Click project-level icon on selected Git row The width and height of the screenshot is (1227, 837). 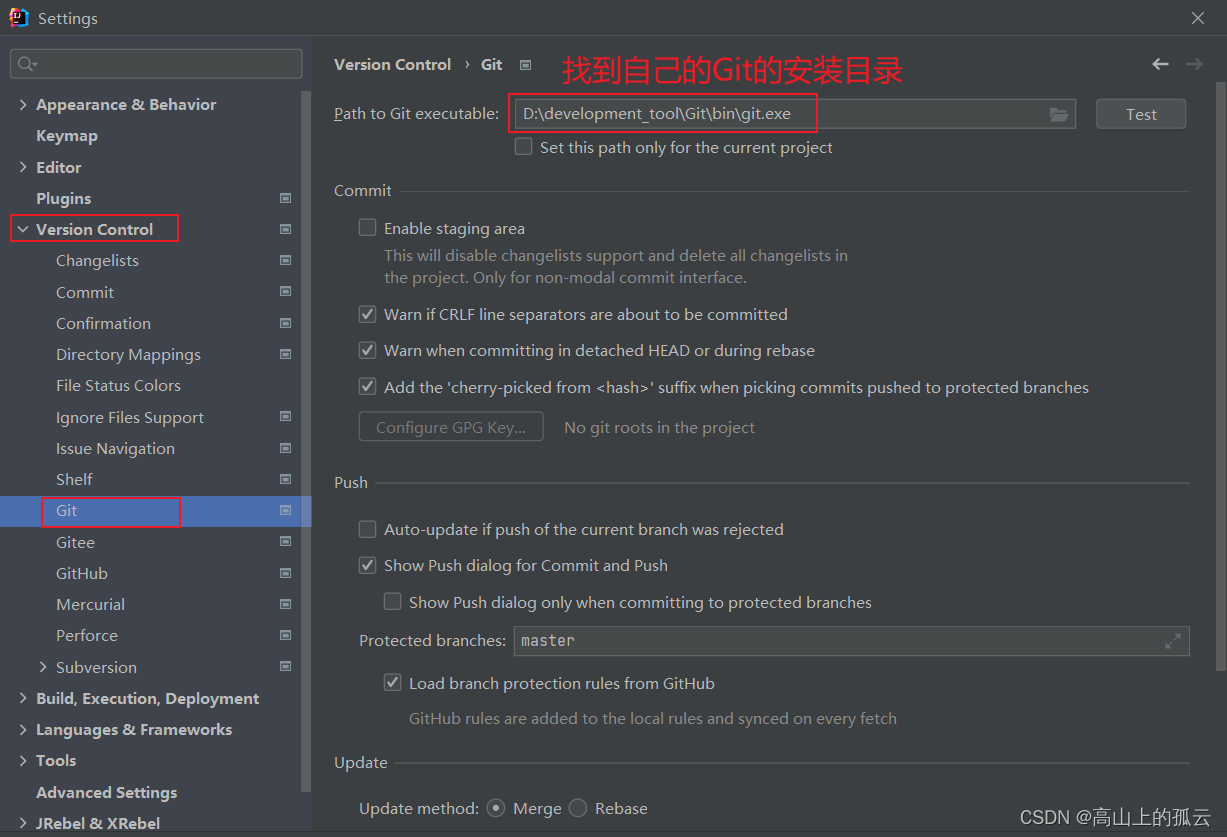286,510
